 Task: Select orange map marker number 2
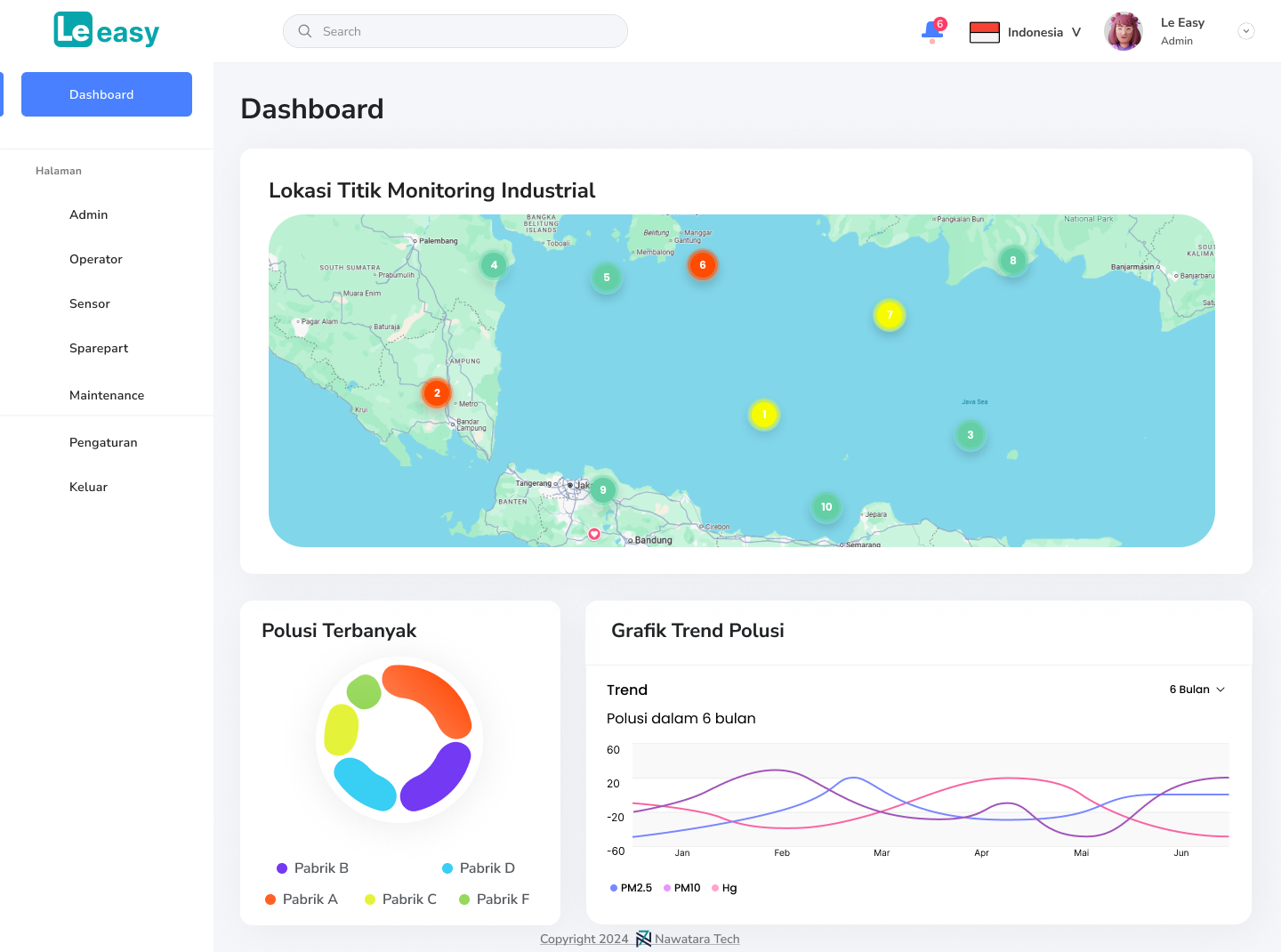click(437, 392)
